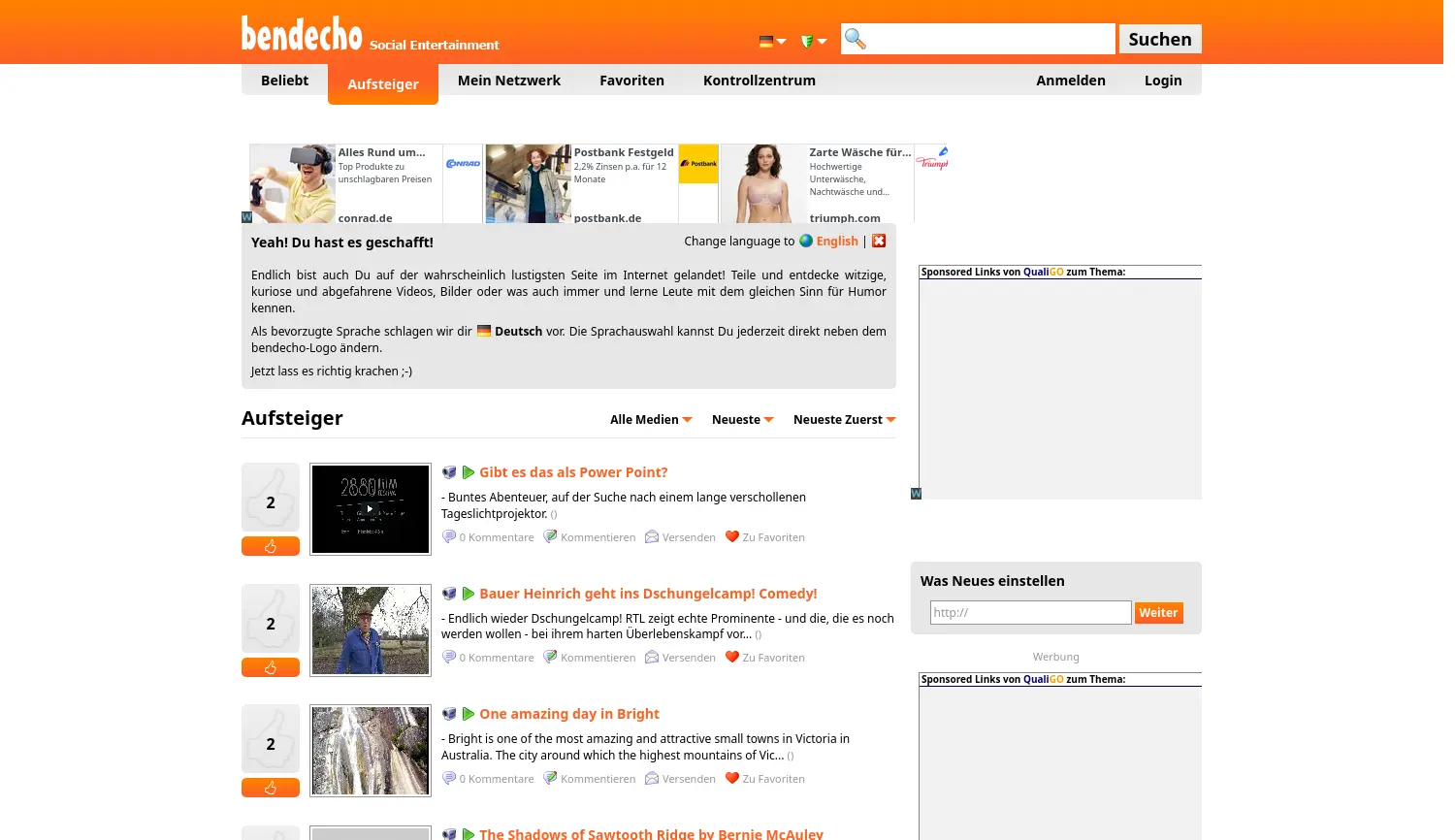Screen dimensions: 1455x840
Task: Click the W ad marker below sponsored box
Action: coord(916,494)
